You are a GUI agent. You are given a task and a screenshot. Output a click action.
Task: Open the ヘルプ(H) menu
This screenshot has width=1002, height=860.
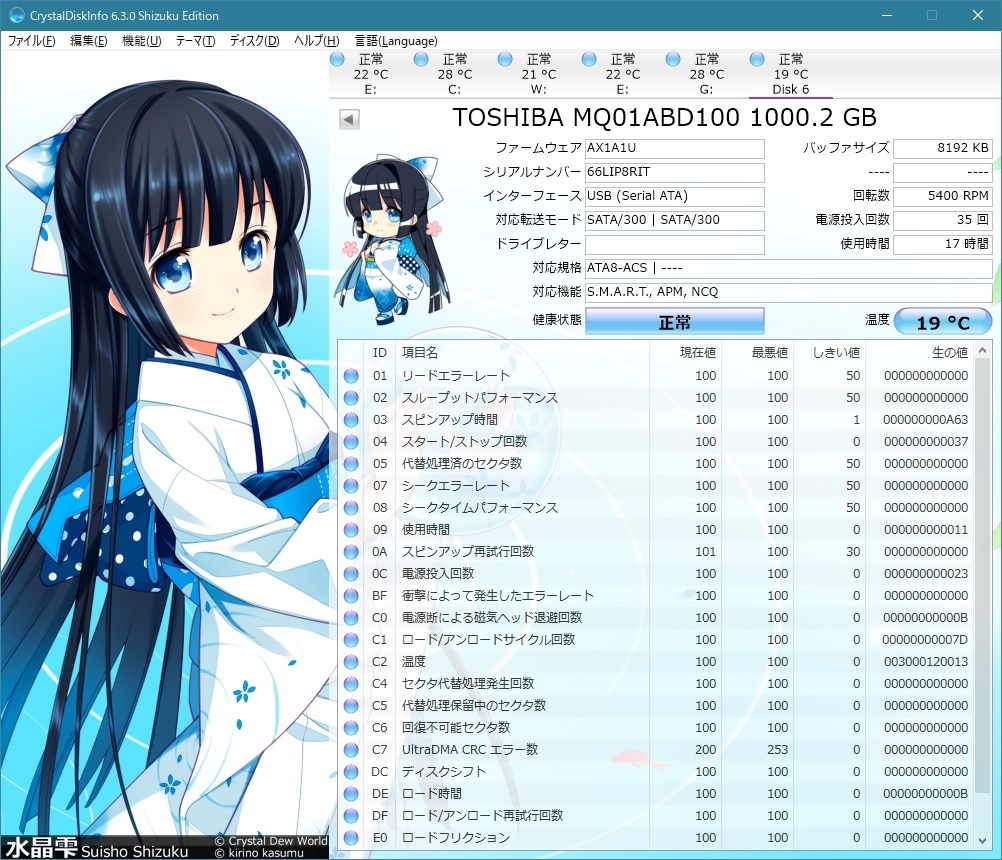click(x=316, y=41)
